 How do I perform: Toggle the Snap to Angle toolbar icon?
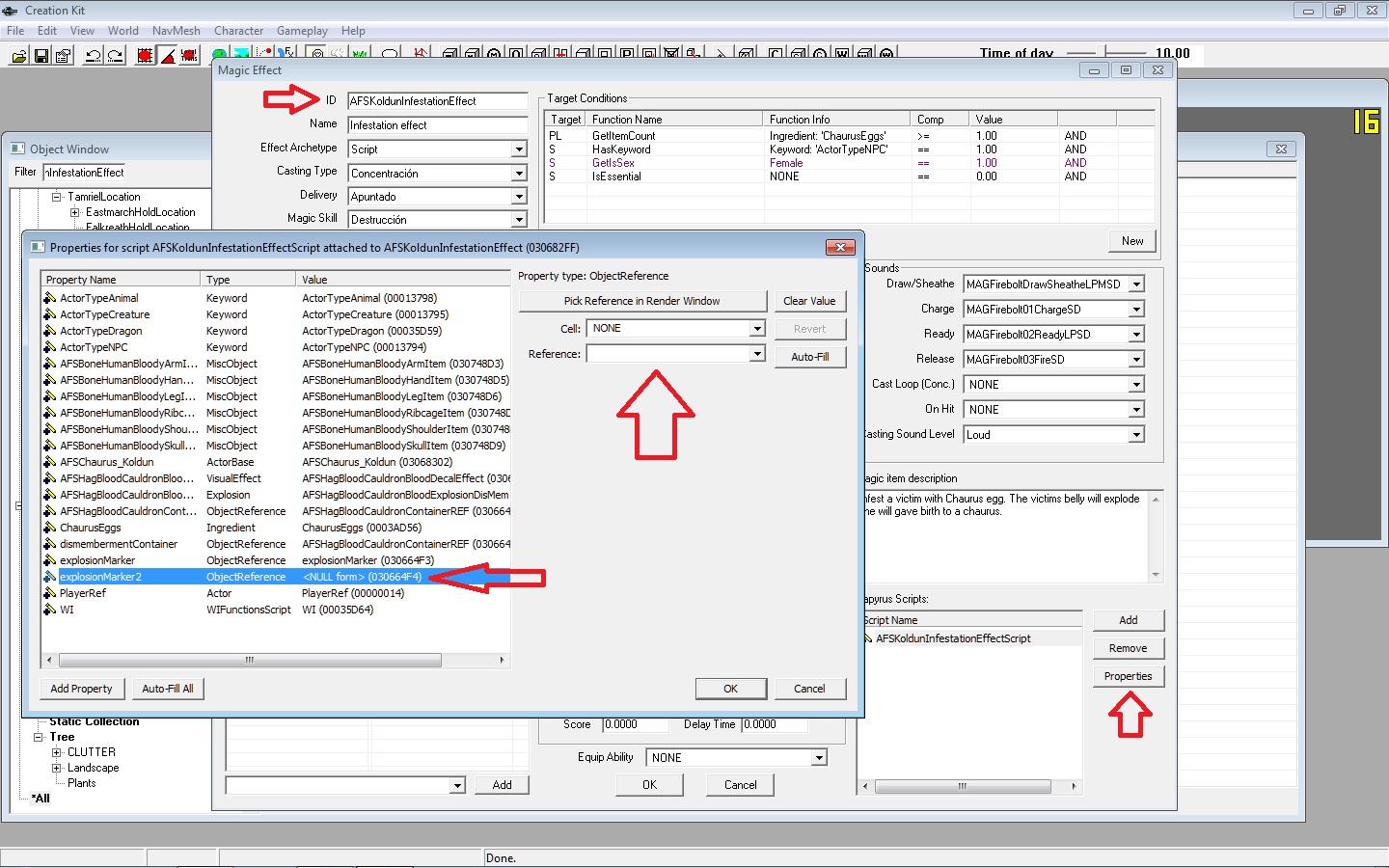pyautogui.click(x=167, y=56)
